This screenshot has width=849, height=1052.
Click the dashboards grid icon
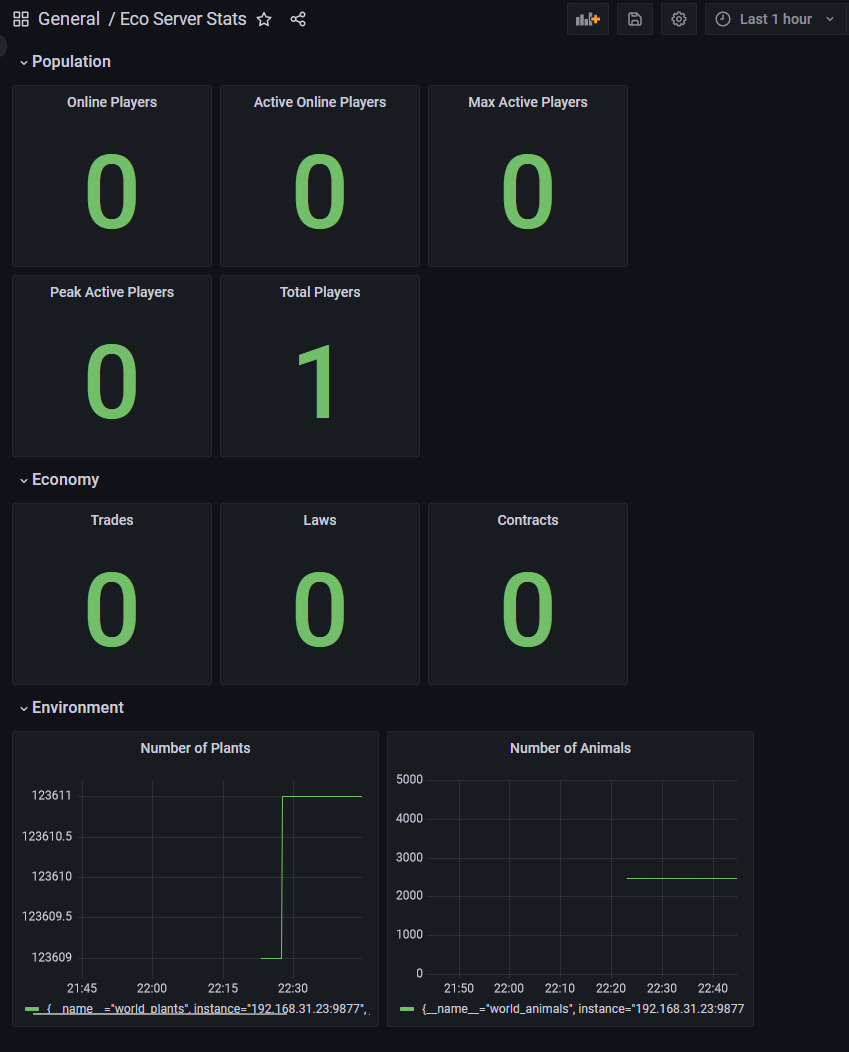click(x=21, y=19)
